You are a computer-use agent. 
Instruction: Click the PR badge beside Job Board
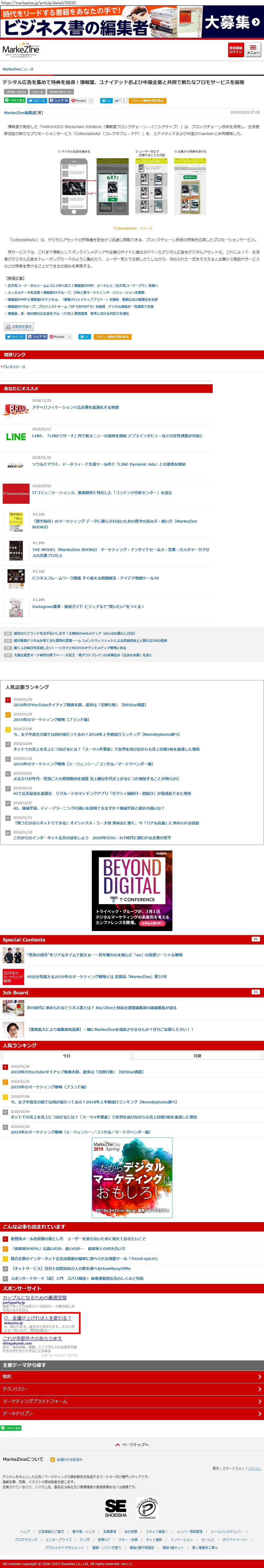click(255, 992)
